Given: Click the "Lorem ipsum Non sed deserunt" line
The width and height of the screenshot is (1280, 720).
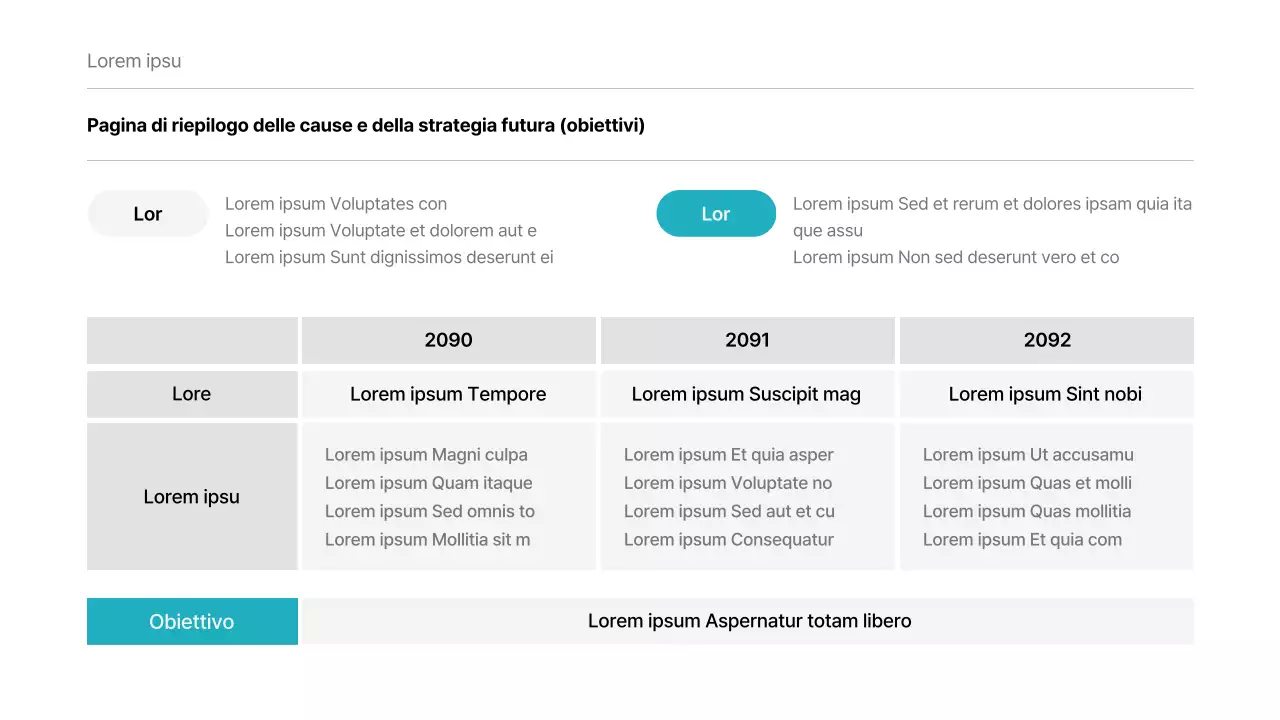Looking at the screenshot, I should [x=956, y=257].
